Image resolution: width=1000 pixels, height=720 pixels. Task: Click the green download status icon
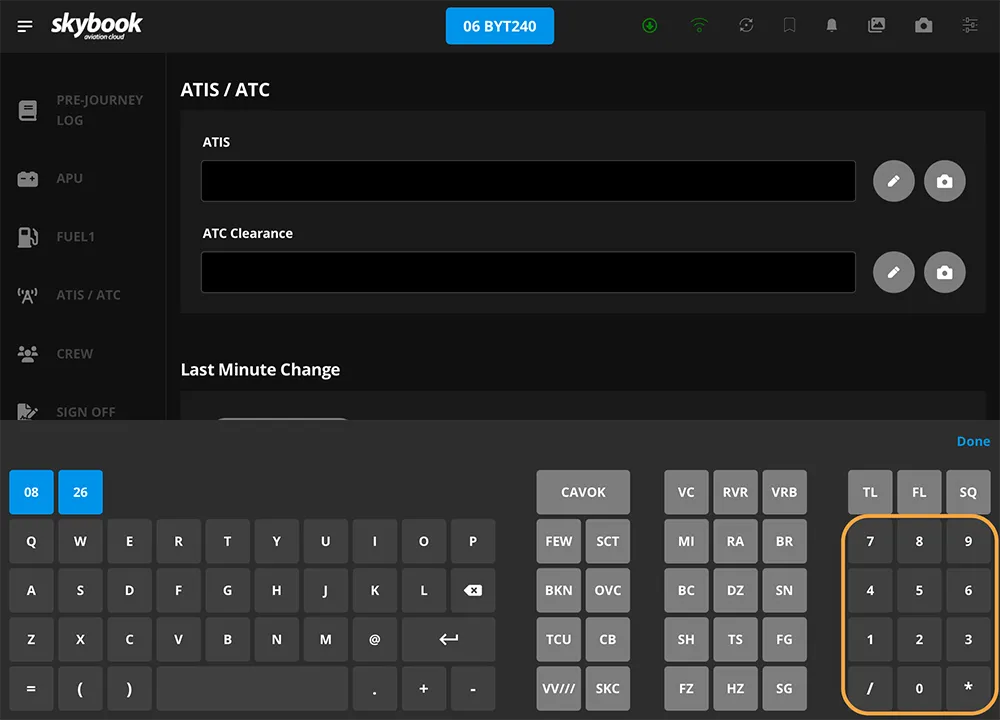pos(650,25)
